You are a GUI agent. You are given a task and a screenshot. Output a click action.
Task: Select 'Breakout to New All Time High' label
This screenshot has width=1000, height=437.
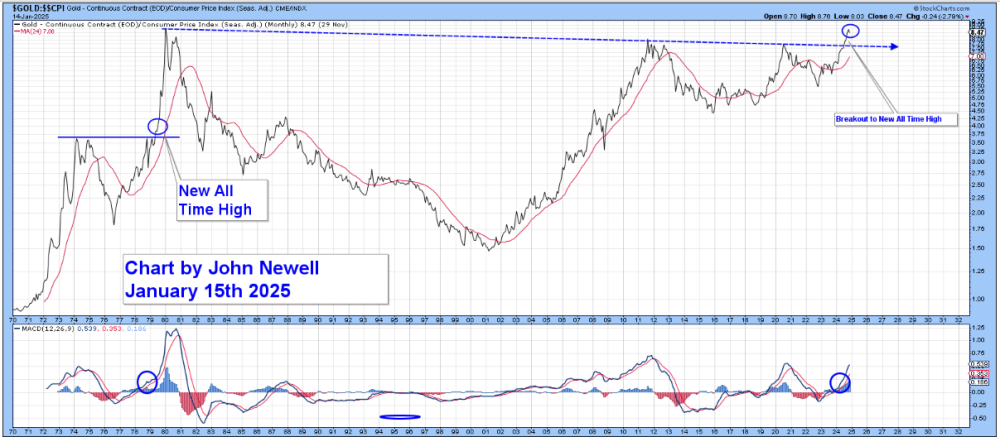click(x=896, y=118)
